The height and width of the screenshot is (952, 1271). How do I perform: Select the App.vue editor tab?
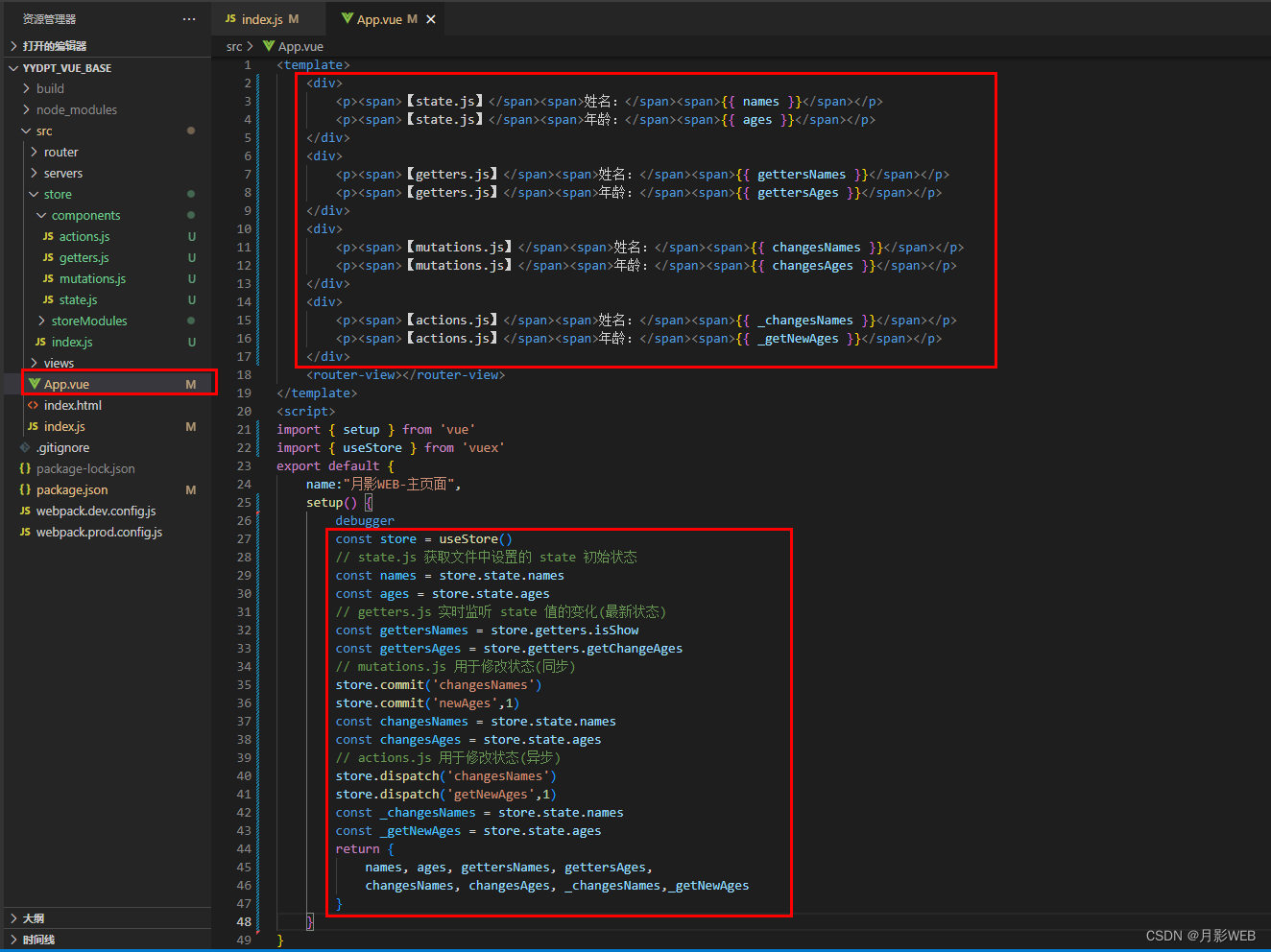tap(386, 19)
